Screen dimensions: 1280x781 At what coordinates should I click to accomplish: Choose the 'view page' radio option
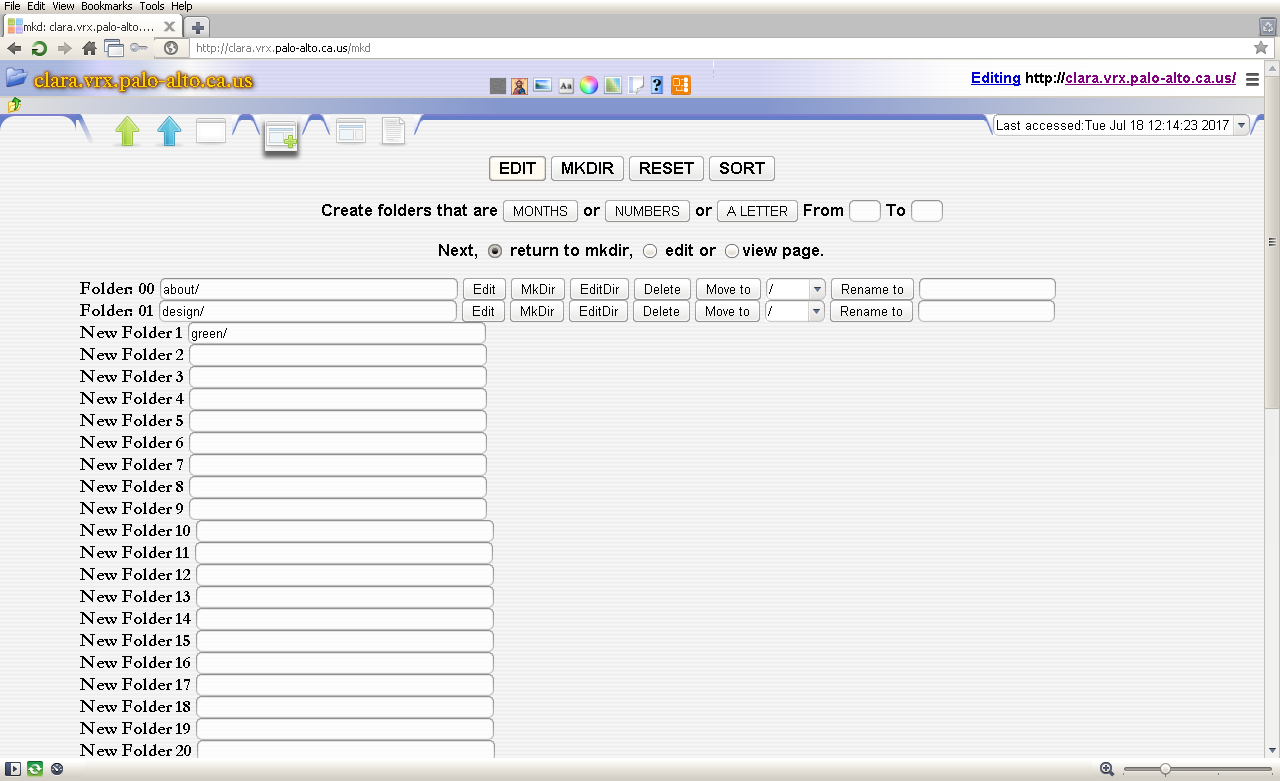click(x=732, y=251)
